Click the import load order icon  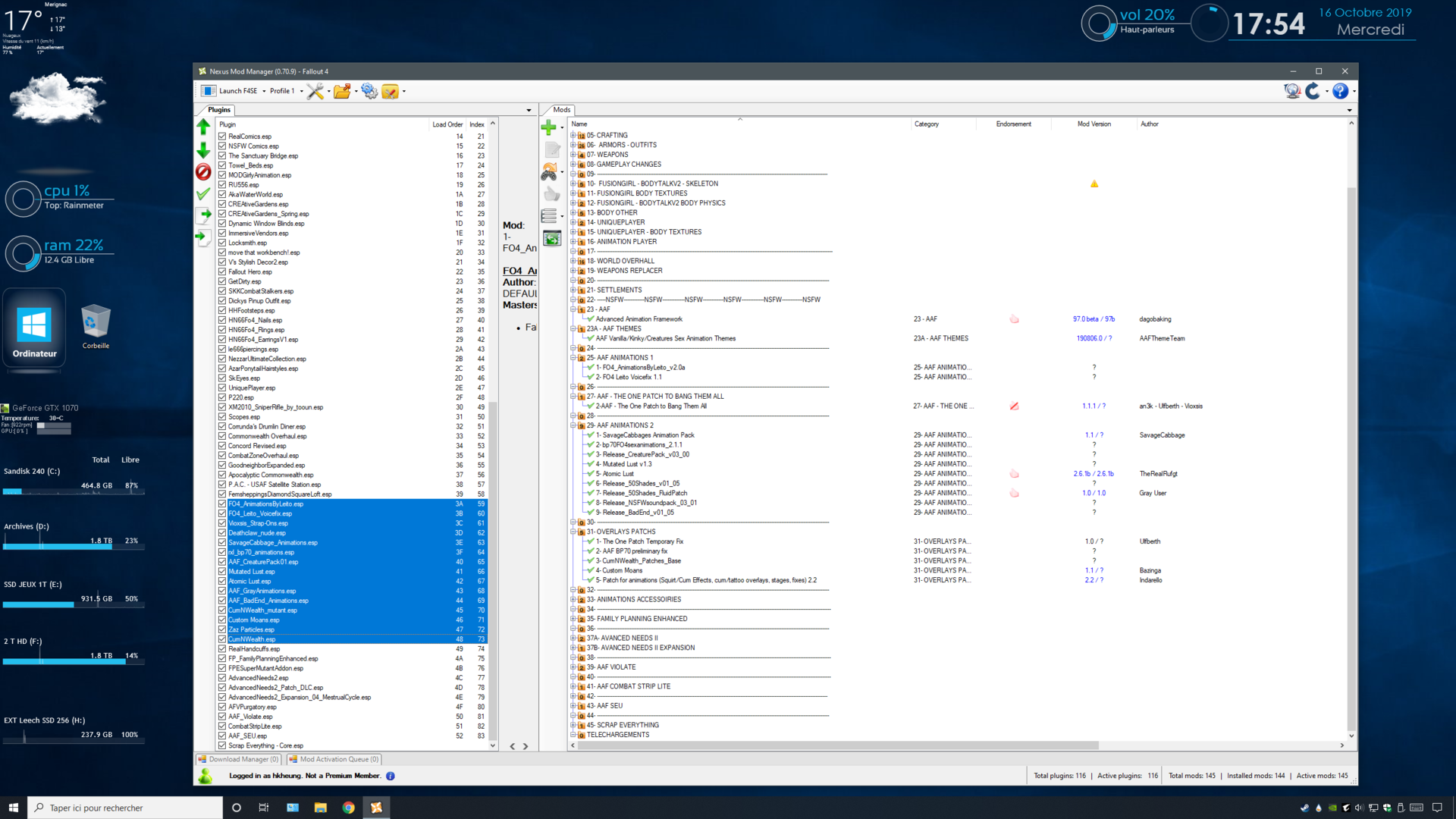[x=203, y=237]
